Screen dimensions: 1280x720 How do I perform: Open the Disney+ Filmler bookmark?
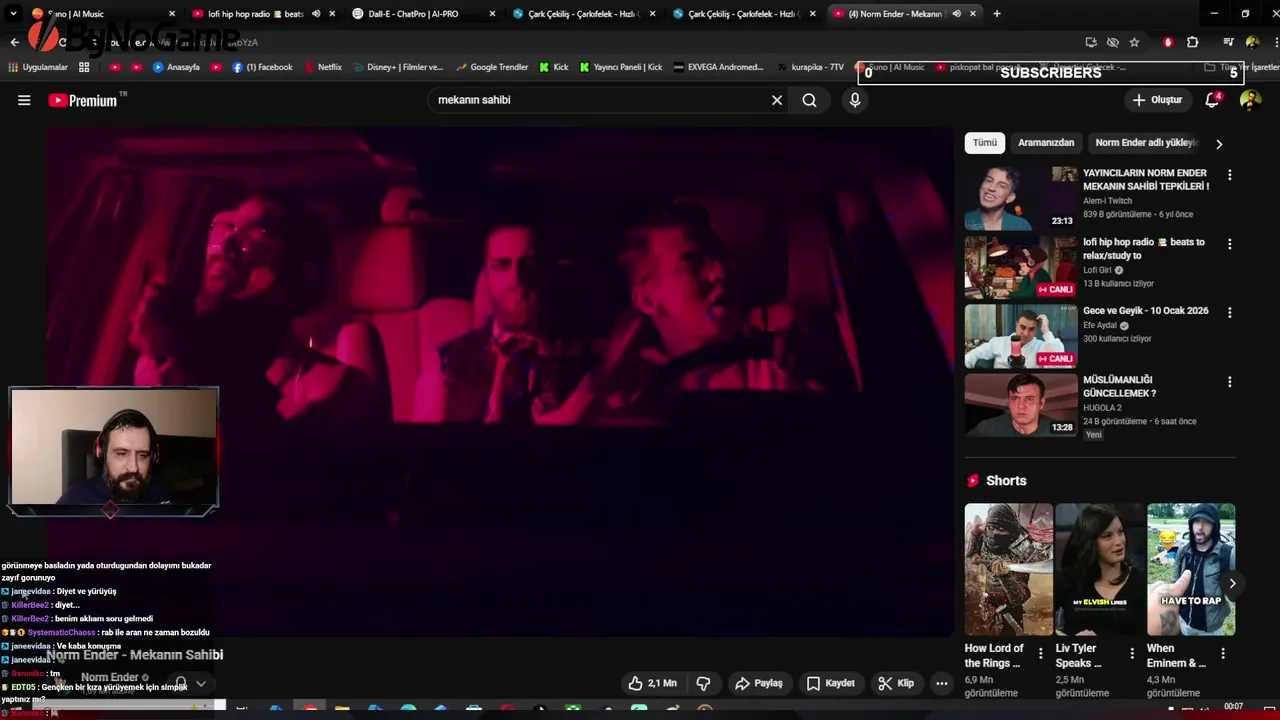tap(397, 67)
